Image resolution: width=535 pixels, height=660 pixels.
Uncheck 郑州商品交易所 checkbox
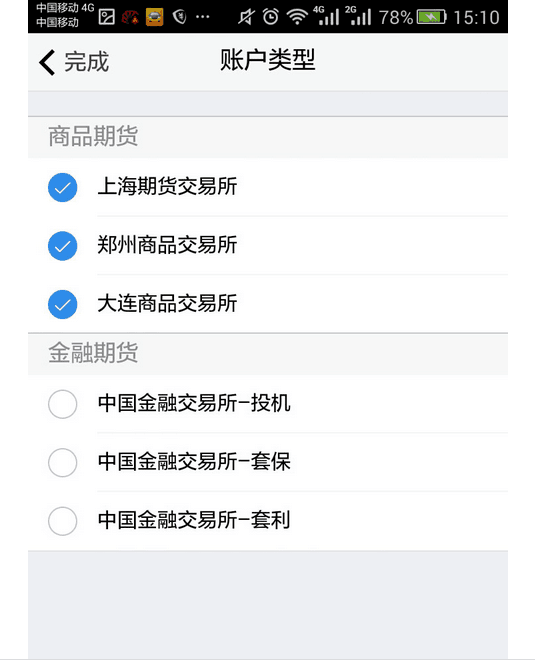tap(62, 246)
